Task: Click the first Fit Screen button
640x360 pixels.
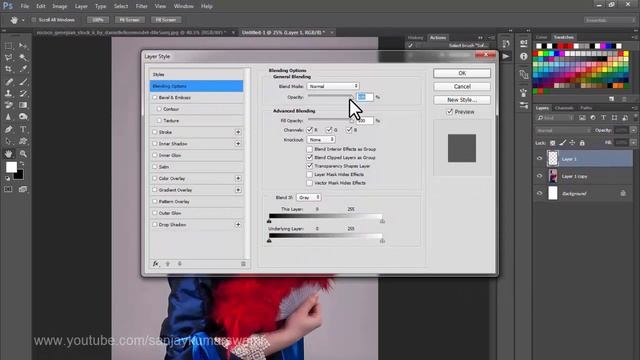Action: tap(129, 20)
